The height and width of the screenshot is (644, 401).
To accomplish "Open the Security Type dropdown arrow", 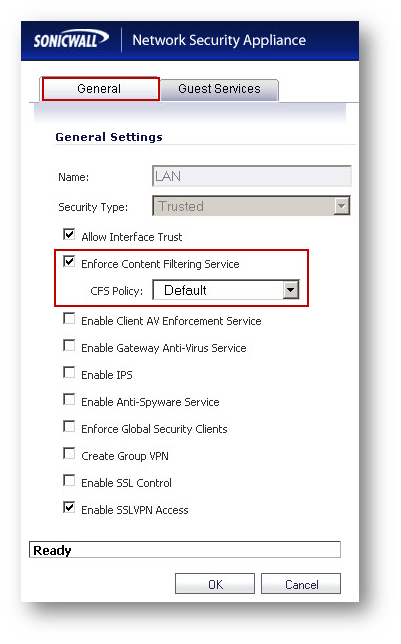I will (341, 206).
